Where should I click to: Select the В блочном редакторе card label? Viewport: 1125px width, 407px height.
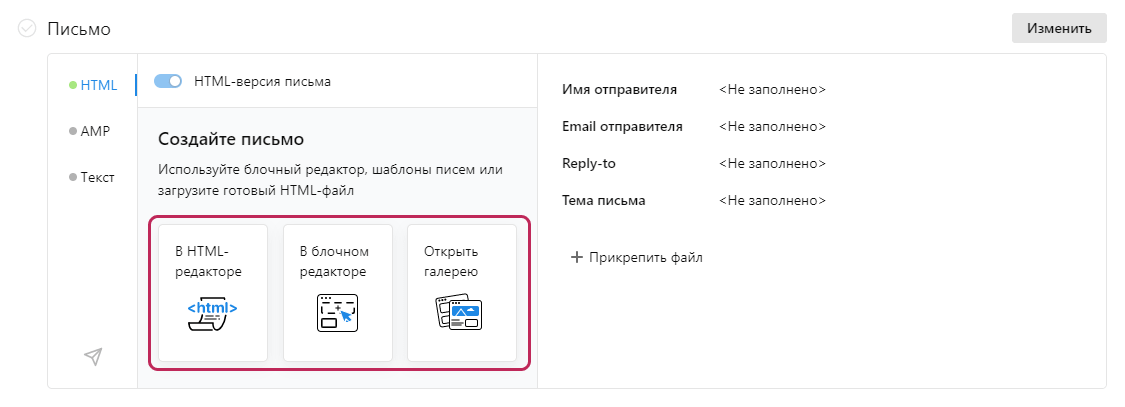coord(334,261)
